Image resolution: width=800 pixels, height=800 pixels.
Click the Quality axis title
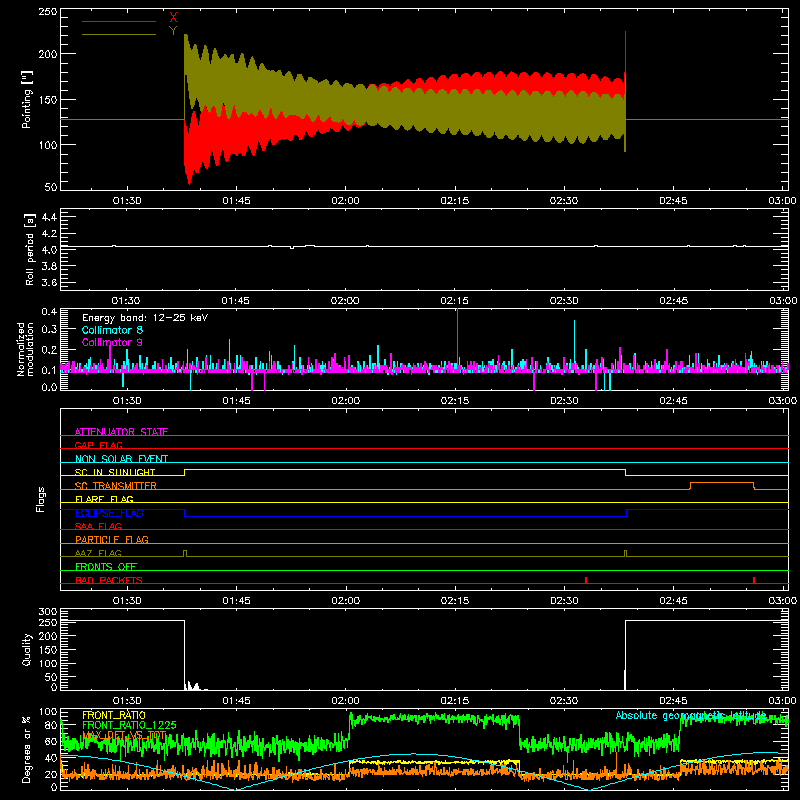click(27, 649)
